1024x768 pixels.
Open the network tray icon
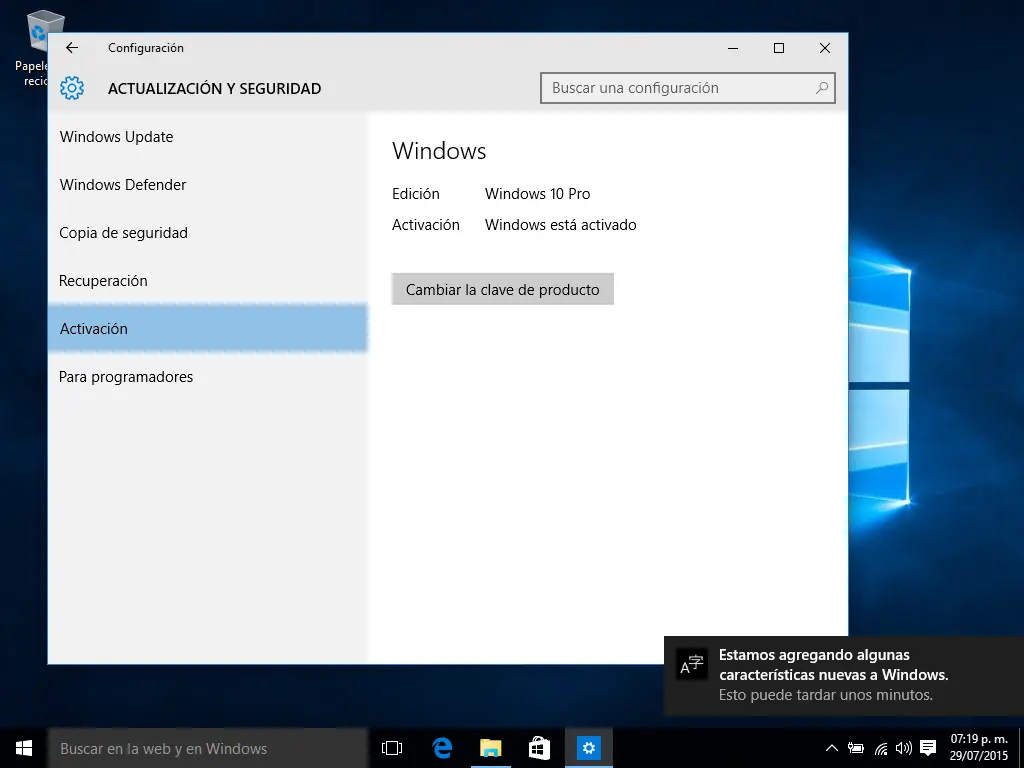[x=881, y=748]
